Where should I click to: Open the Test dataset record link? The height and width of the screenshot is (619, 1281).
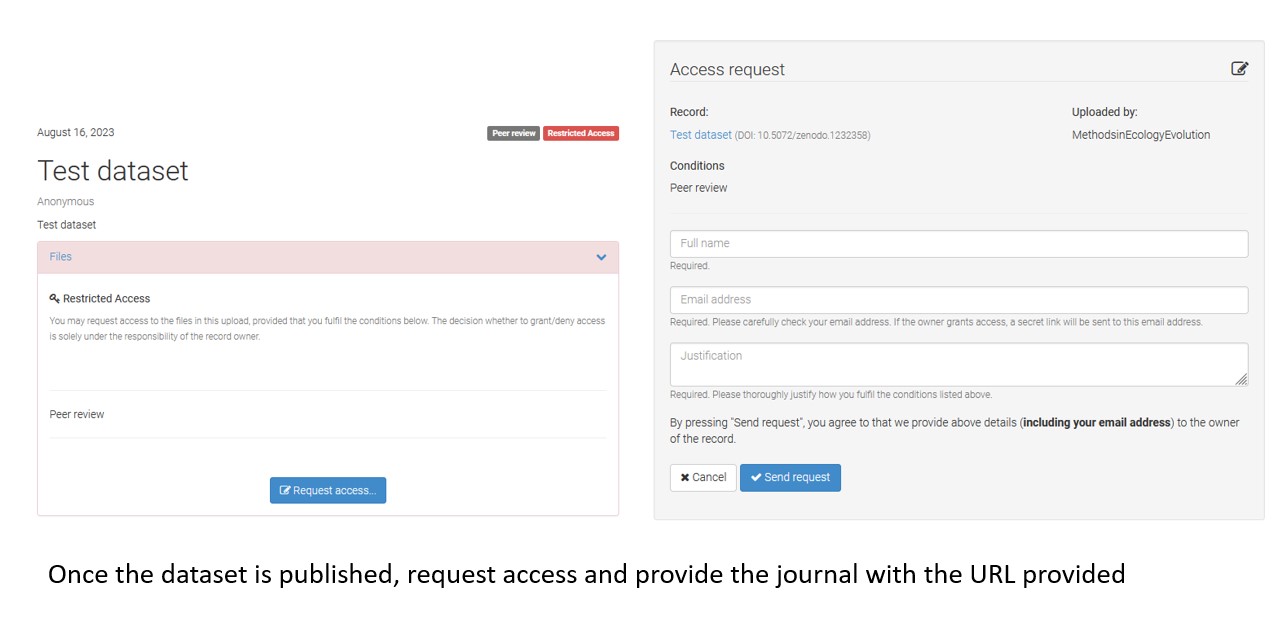tap(700, 135)
